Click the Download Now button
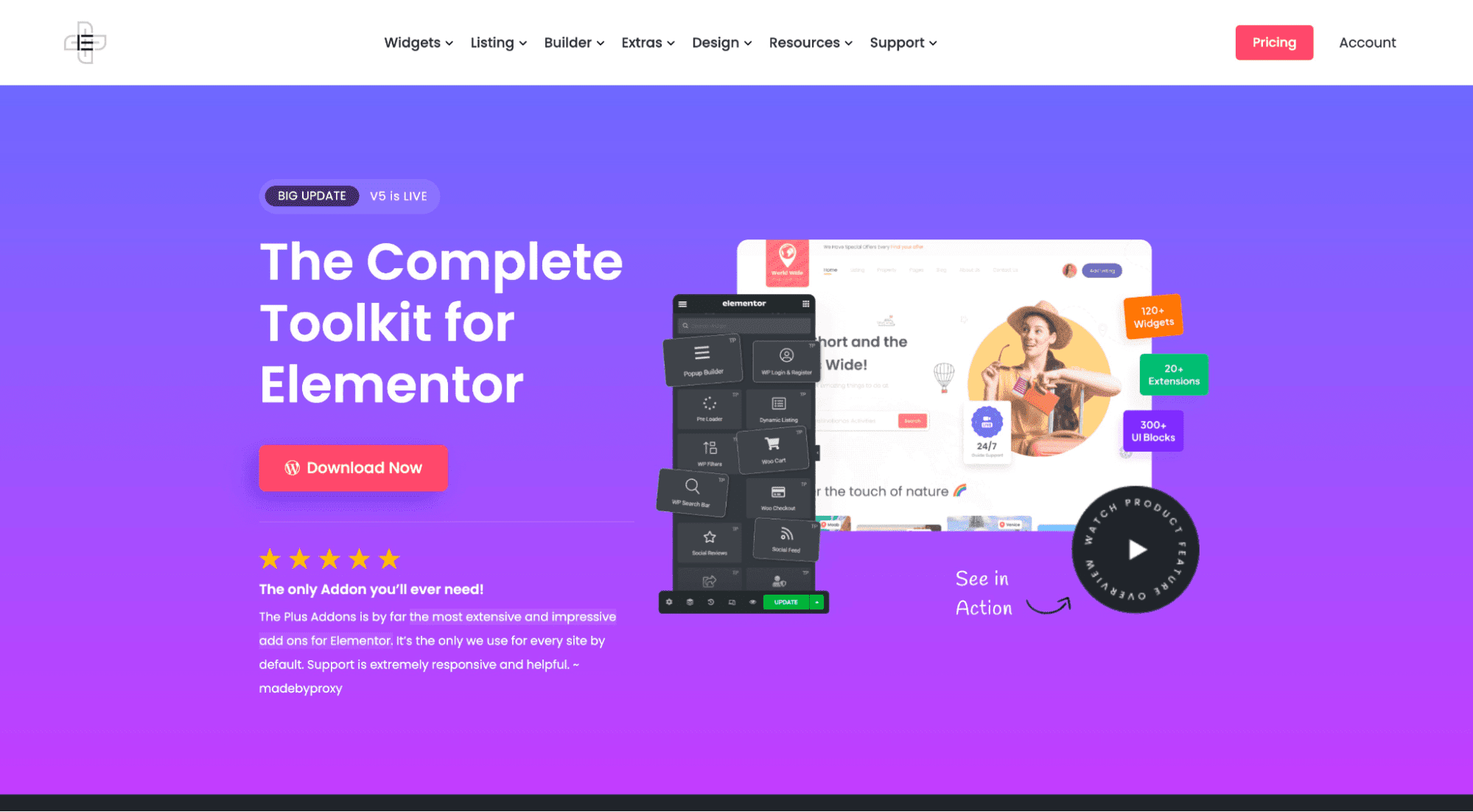The height and width of the screenshot is (812, 1473). click(x=352, y=468)
